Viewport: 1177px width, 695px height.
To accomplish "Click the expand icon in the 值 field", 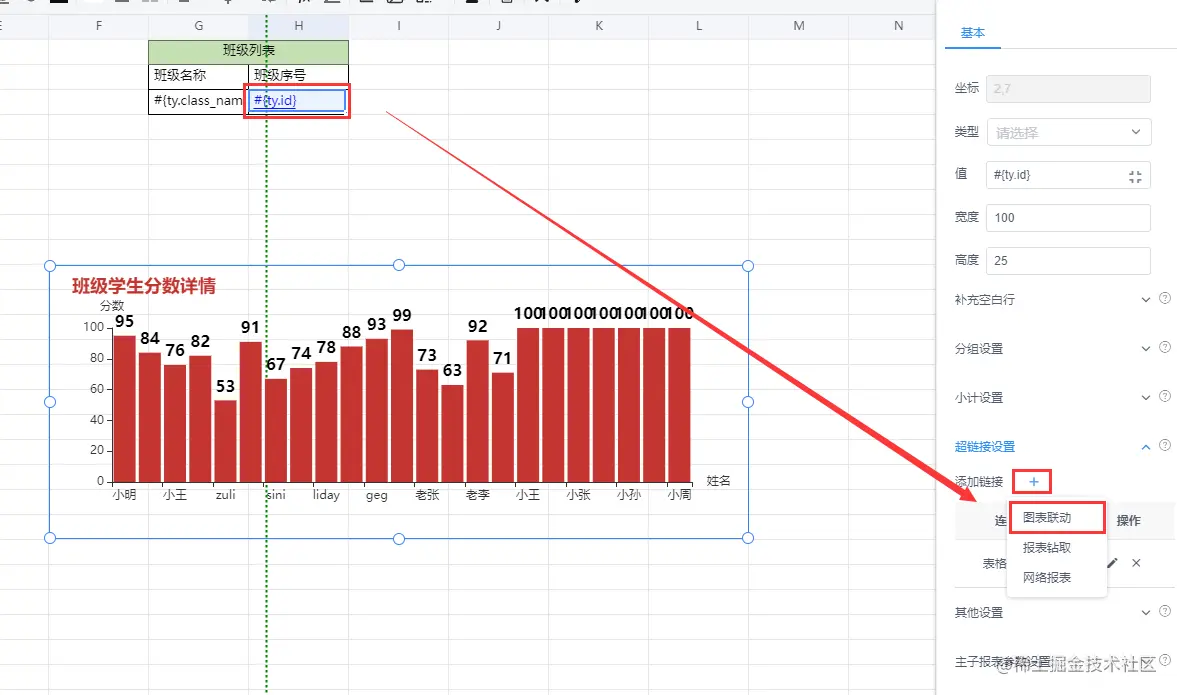I will coord(1135,176).
